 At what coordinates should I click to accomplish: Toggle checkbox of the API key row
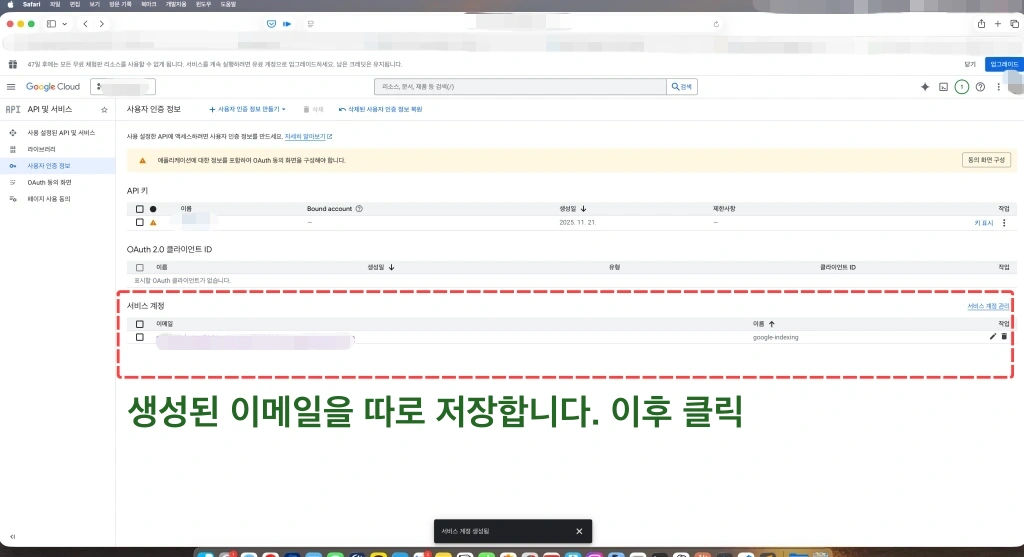coord(140,223)
